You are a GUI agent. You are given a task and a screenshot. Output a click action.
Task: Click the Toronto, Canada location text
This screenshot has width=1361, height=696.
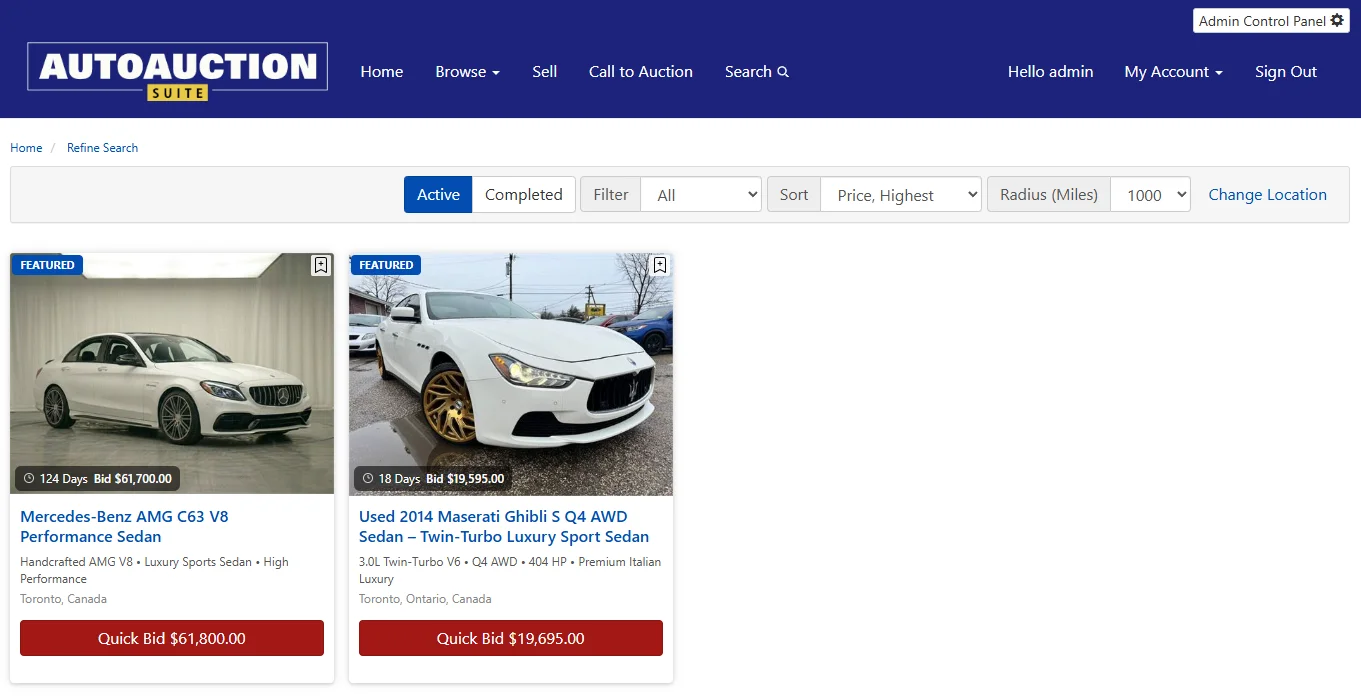(x=63, y=599)
